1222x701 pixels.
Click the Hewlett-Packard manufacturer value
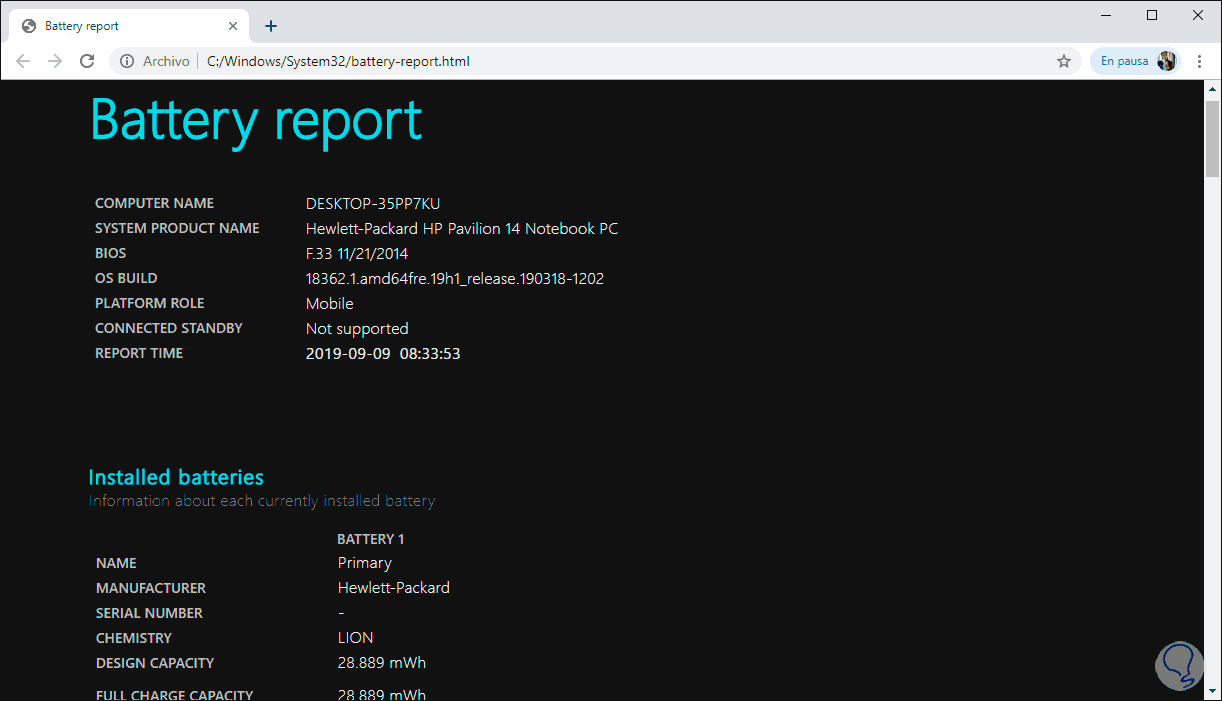point(394,588)
